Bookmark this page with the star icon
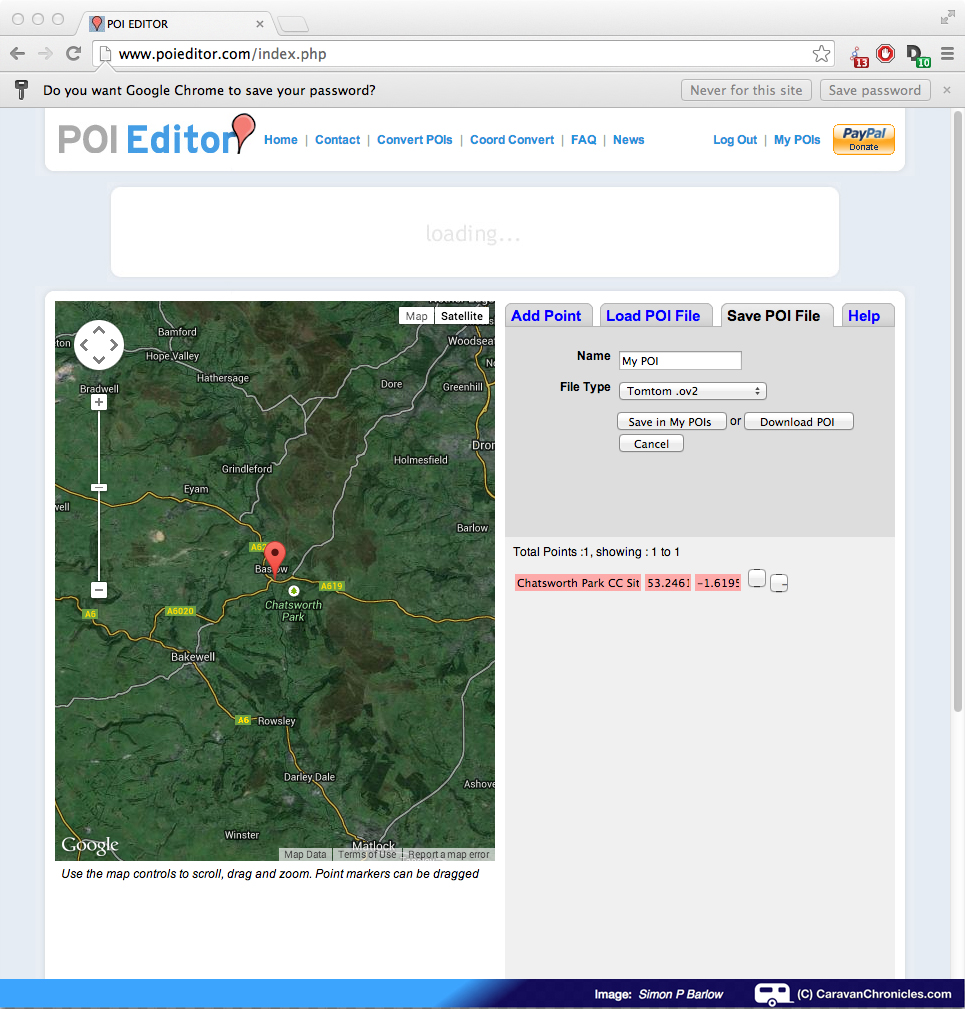Image resolution: width=965 pixels, height=1009 pixels. (x=821, y=54)
